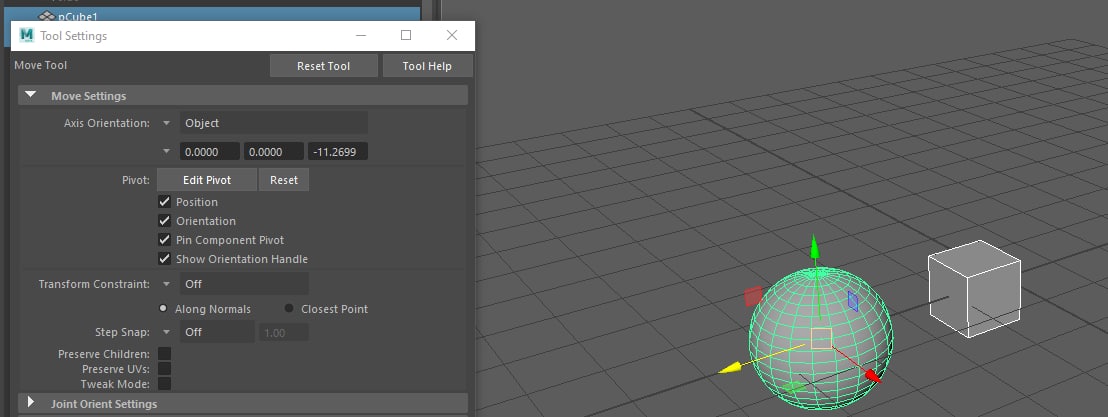Click the Maya icon in the Tool Settings title bar

pos(27,35)
